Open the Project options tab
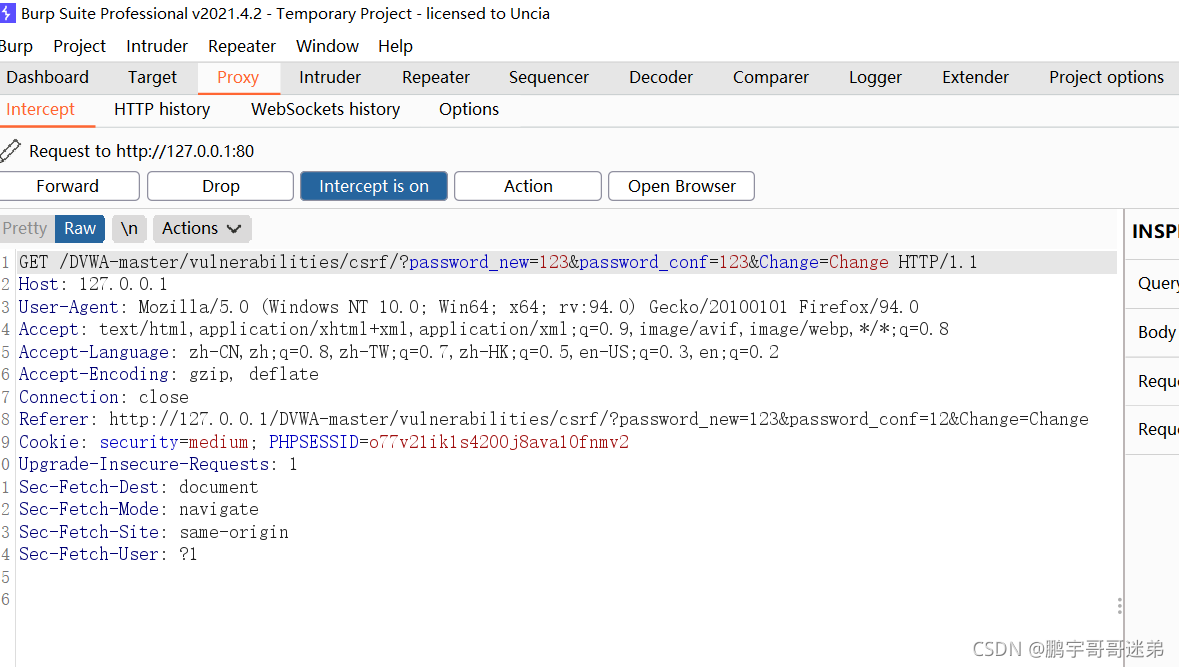The width and height of the screenshot is (1179, 667). point(1106,77)
